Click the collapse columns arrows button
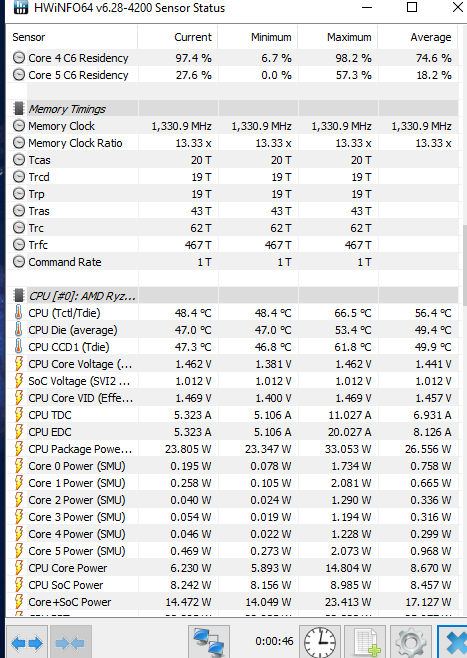This screenshot has height=658, width=467. (70, 642)
